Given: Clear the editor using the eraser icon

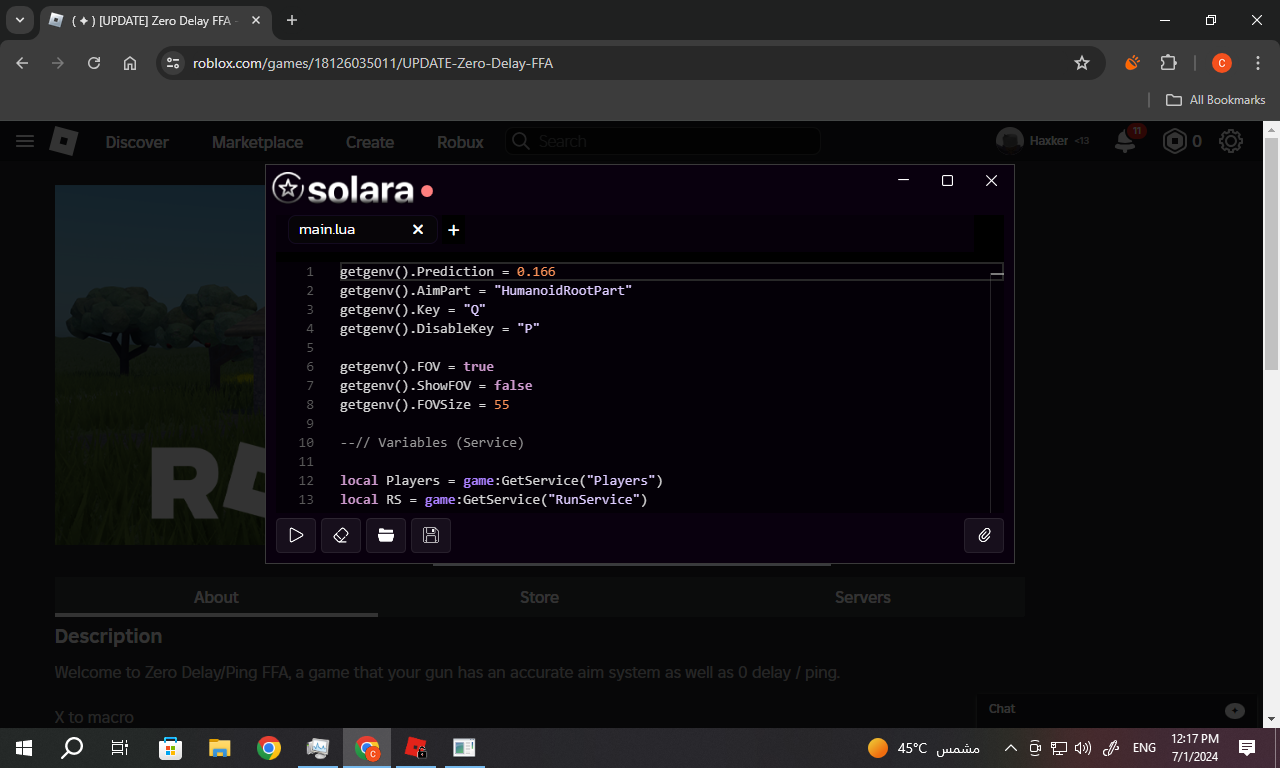Looking at the screenshot, I should point(341,535).
